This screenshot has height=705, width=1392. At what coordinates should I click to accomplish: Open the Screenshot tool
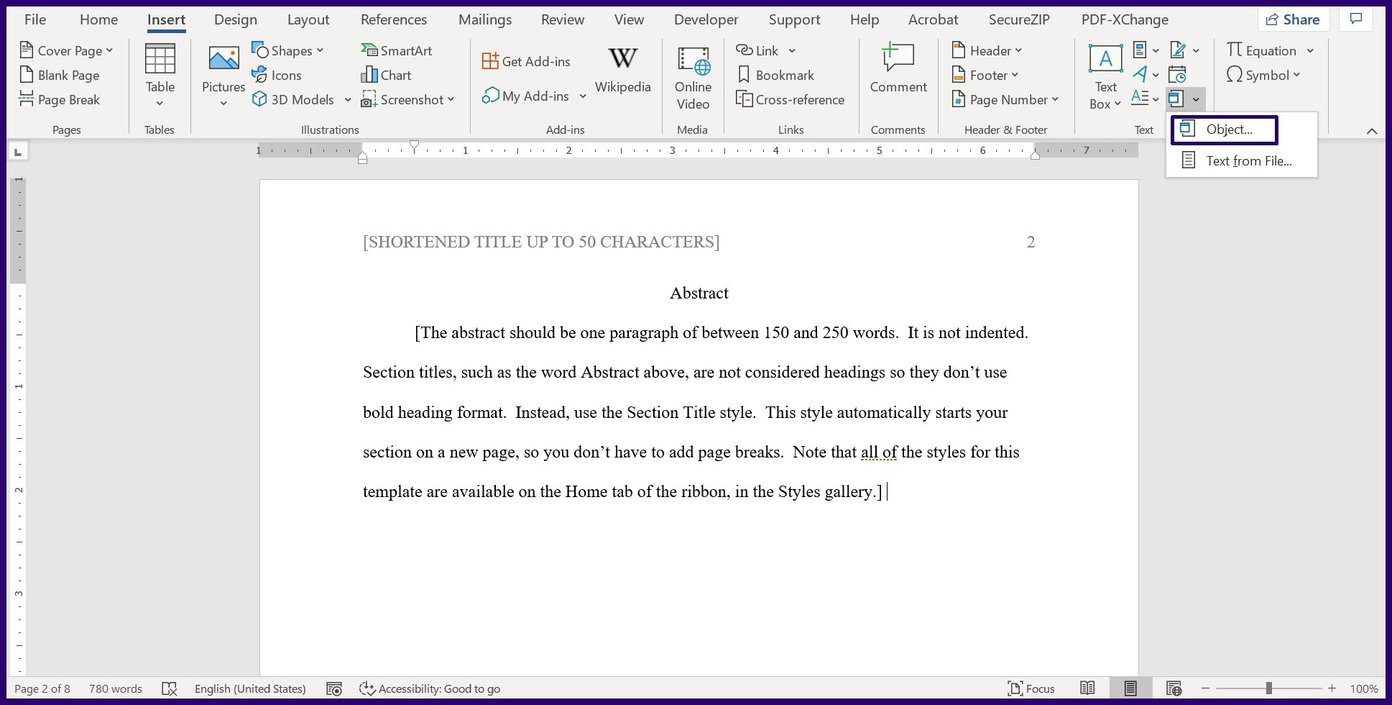(x=408, y=100)
